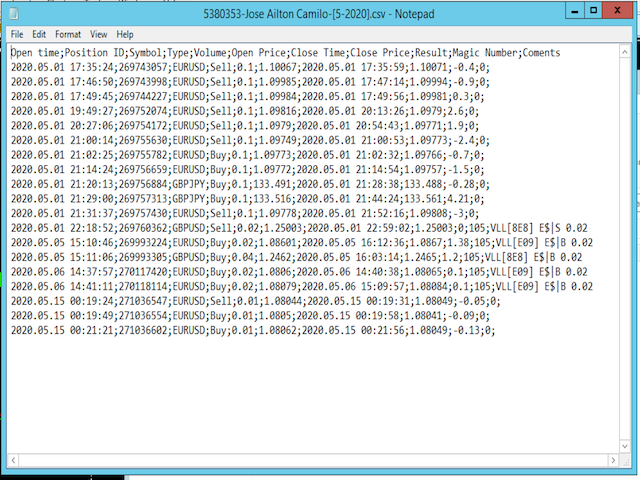Click the window title '5380353-Jose Ailton Camilo-[5-2020].csv'
Screen dimensions: 640x480
point(294,14)
